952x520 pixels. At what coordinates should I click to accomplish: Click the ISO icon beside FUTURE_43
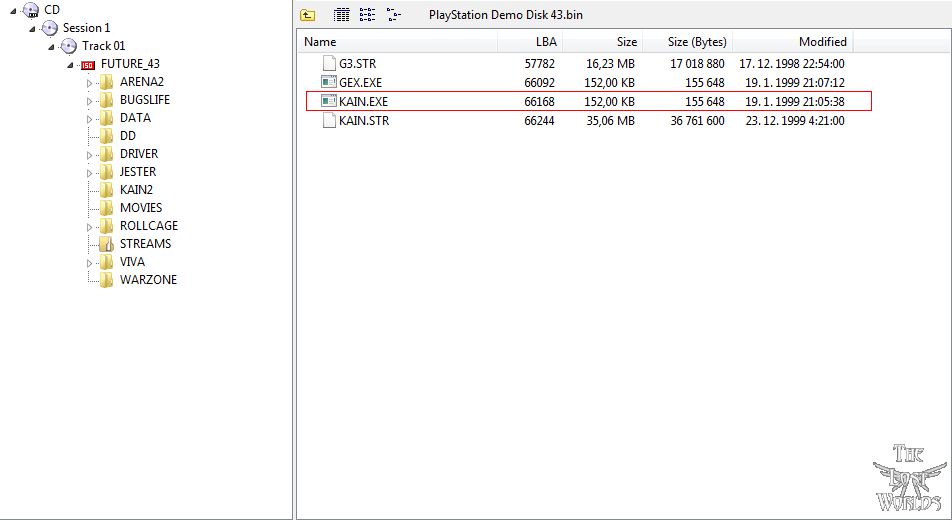pyautogui.click(x=88, y=65)
